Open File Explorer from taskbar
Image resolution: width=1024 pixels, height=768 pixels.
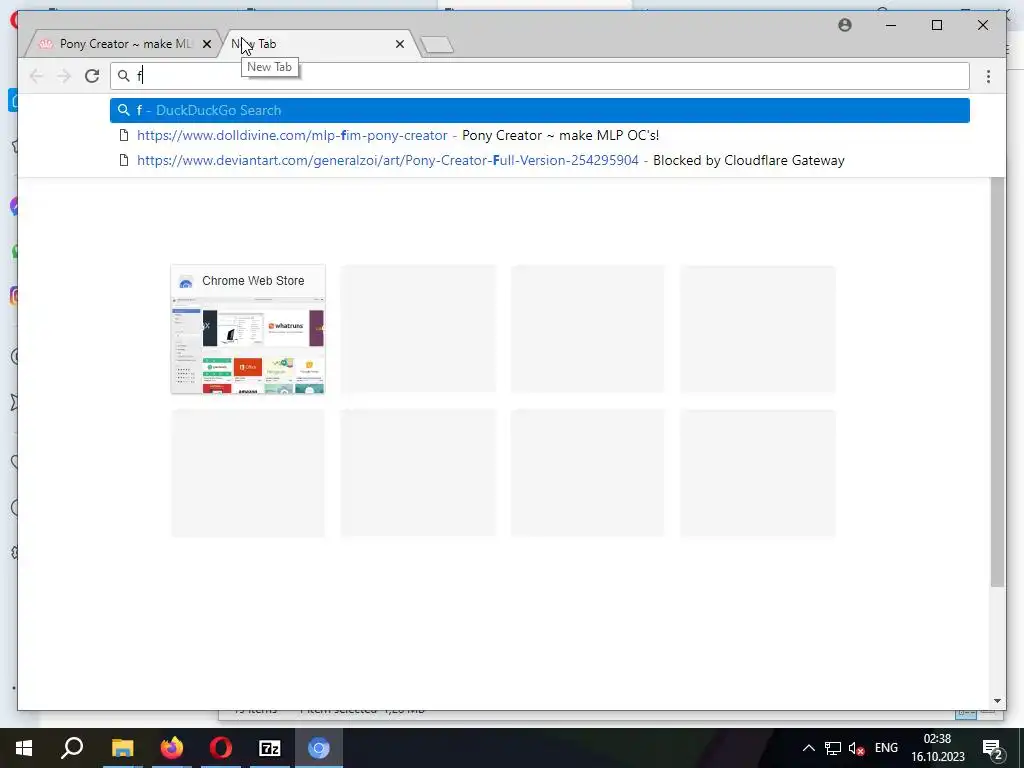pos(122,748)
